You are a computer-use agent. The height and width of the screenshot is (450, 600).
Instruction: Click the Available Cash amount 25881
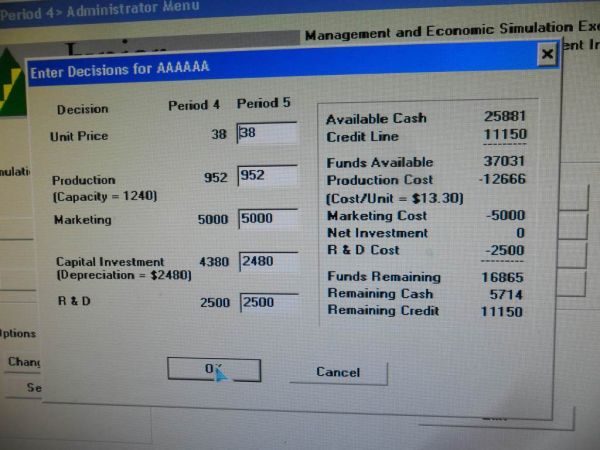tap(504, 118)
